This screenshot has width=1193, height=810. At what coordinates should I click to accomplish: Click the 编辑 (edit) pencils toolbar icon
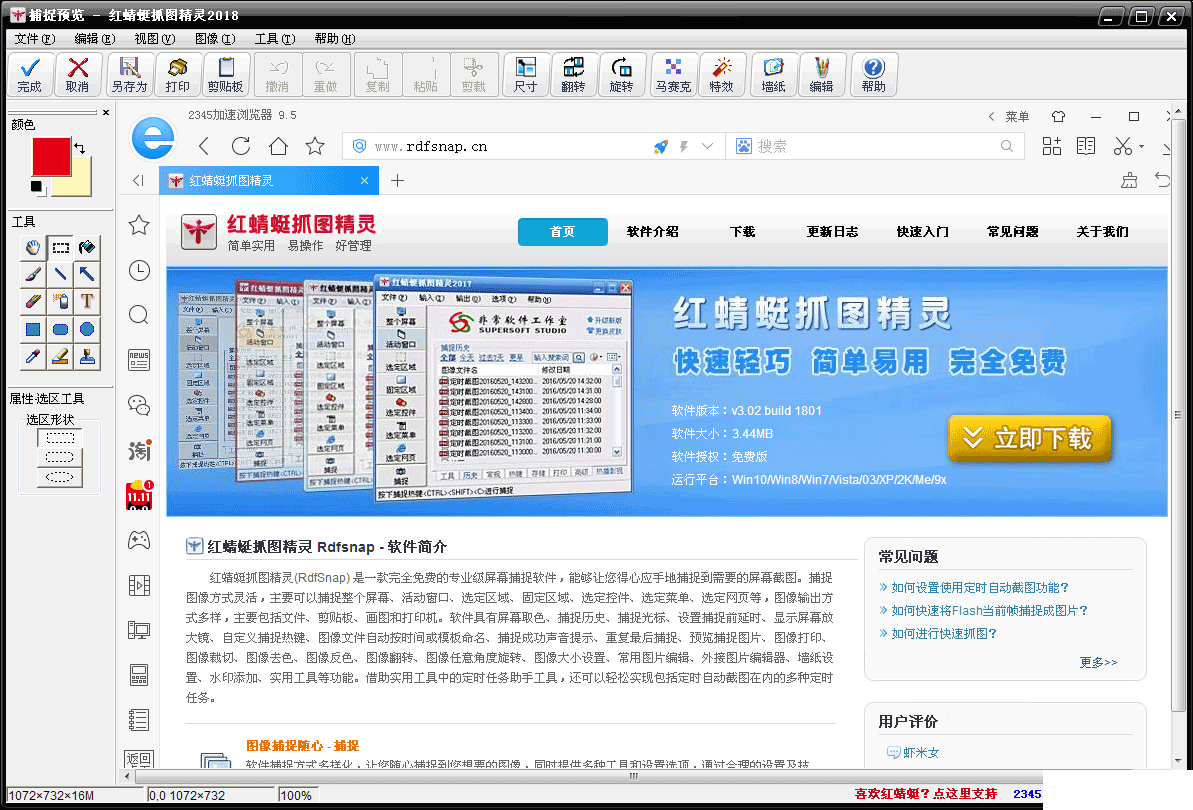click(821, 75)
